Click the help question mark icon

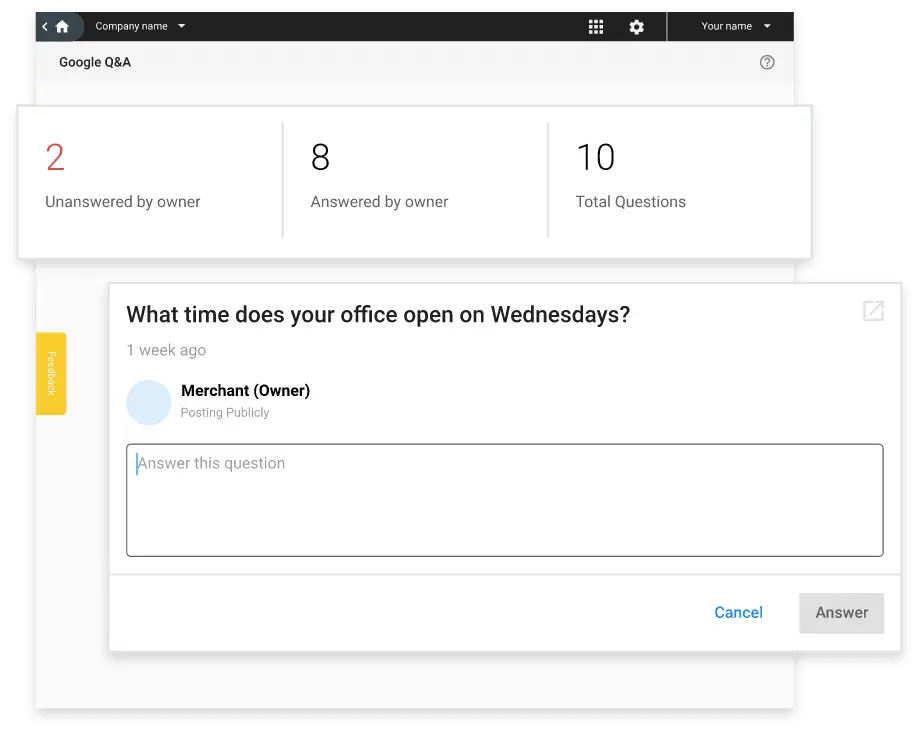coord(767,62)
